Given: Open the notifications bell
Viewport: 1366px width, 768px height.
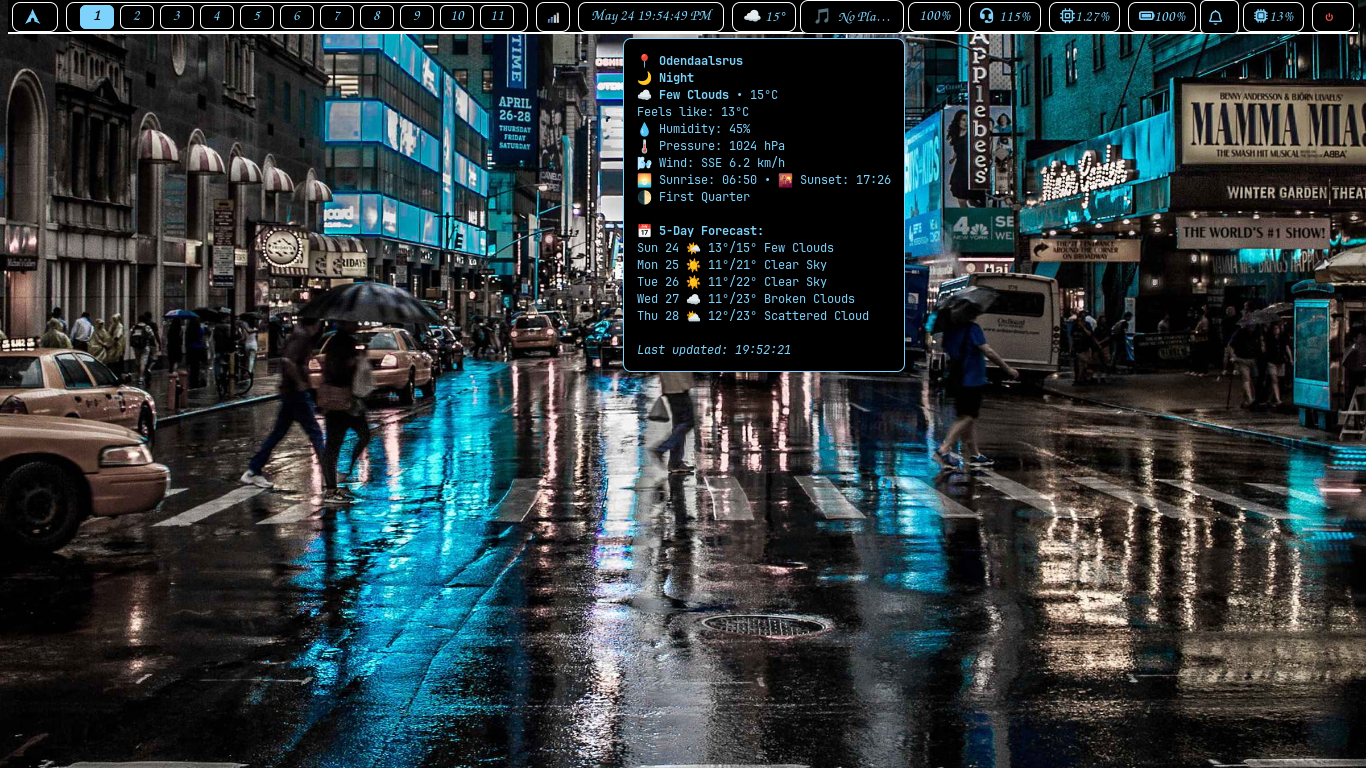Looking at the screenshot, I should (1217, 16).
